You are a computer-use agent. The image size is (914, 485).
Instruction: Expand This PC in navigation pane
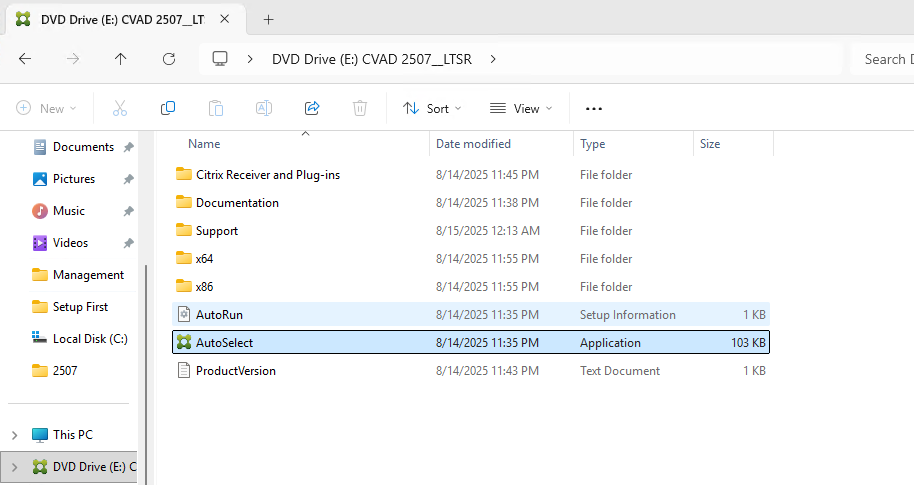coord(15,435)
